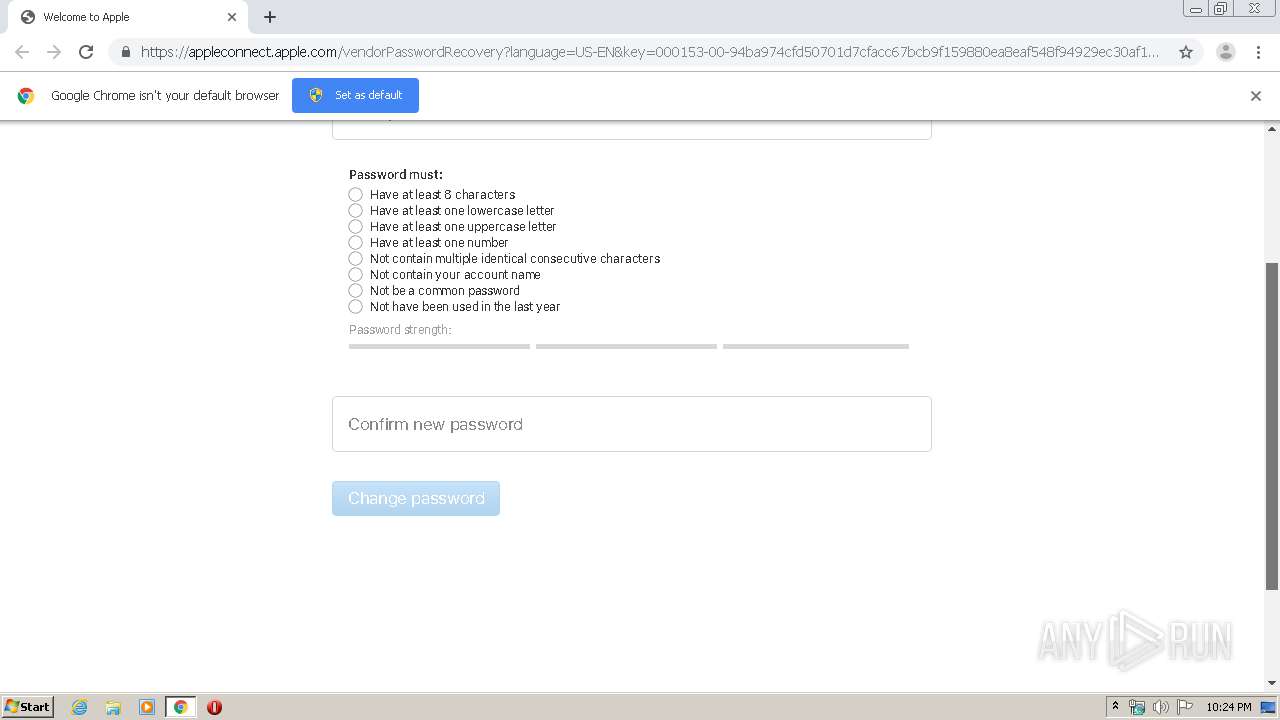Open the volume tray icon
Image resolution: width=1280 pixels, height=720 pixels.
click(x=1161, y=707)
